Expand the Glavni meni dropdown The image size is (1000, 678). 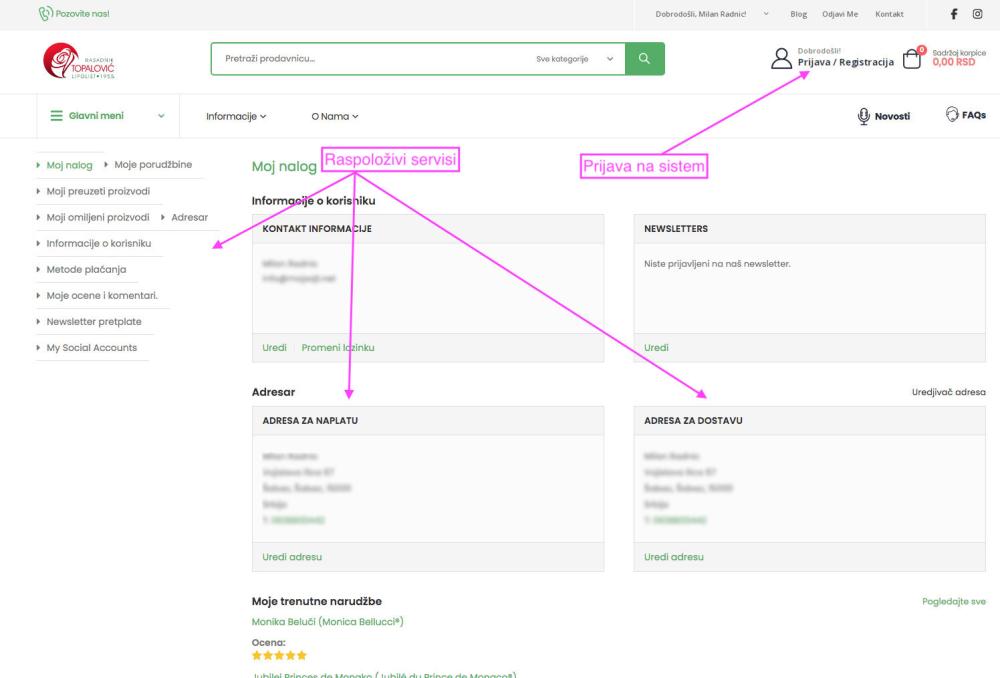[108, 116]
